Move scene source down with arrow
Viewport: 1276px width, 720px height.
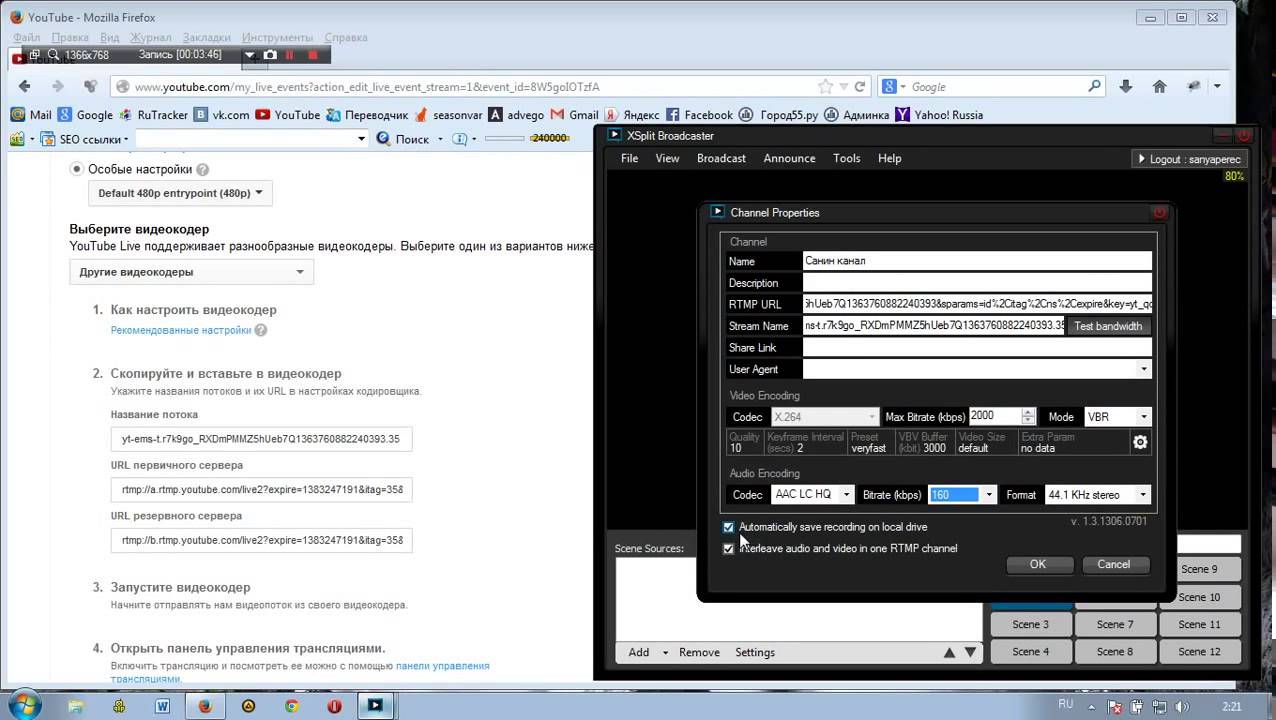(x=970, y=652)
